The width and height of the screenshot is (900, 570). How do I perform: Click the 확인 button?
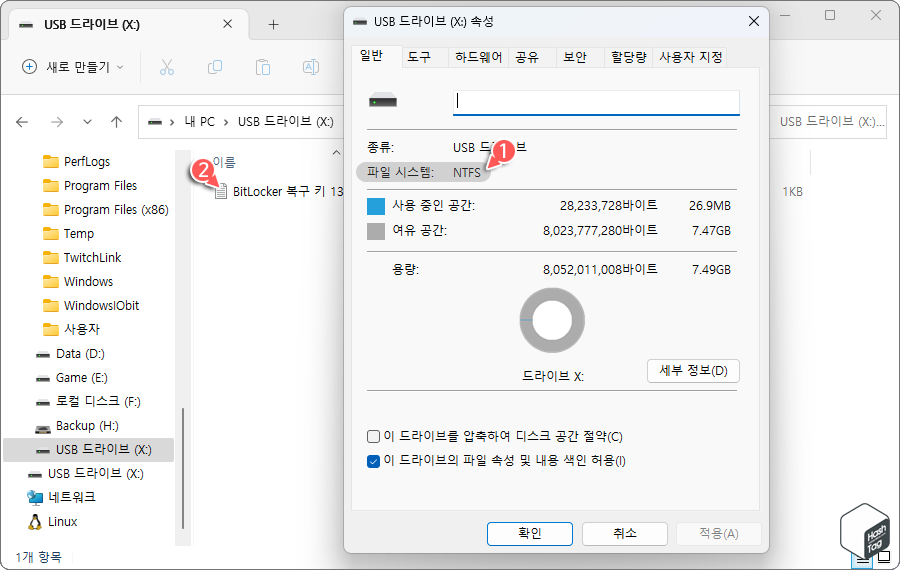[x=529, y=534]
